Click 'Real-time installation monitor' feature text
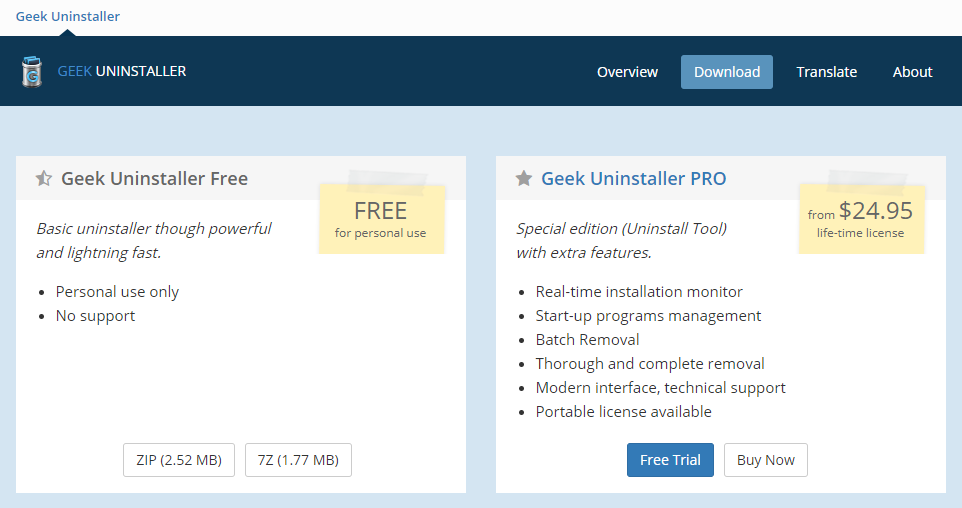Viewport: 962px width, 508px height. point(639,291)
